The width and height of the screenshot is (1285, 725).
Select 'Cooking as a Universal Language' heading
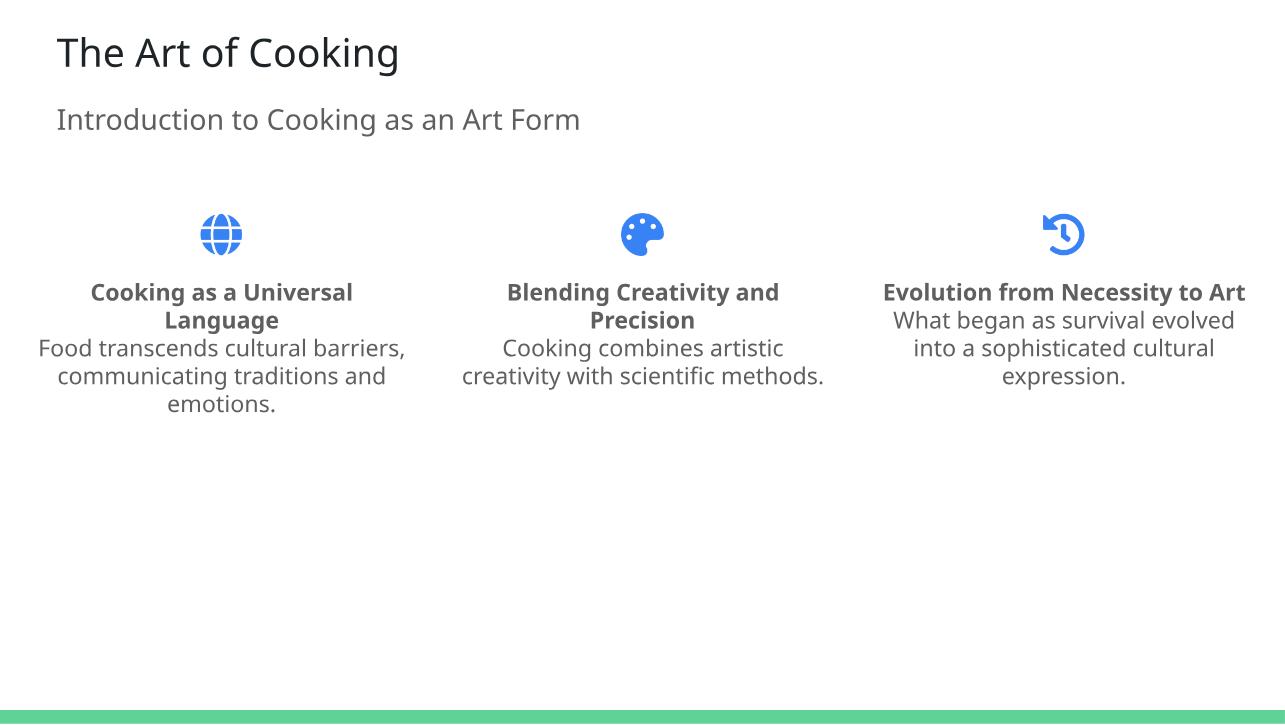tap(221, 306)
